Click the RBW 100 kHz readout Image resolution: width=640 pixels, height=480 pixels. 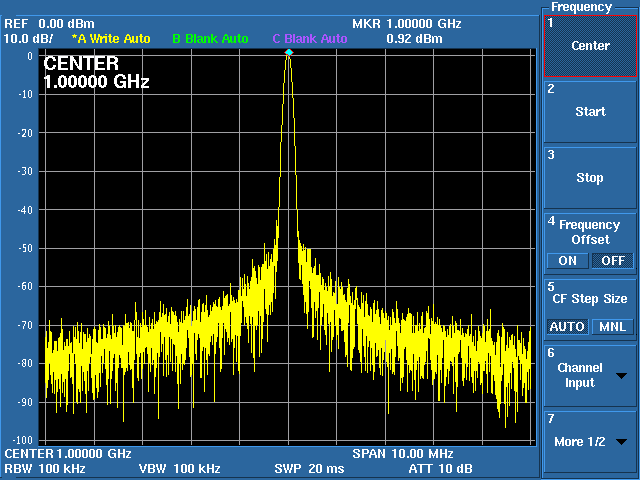[x=45, y=469]
